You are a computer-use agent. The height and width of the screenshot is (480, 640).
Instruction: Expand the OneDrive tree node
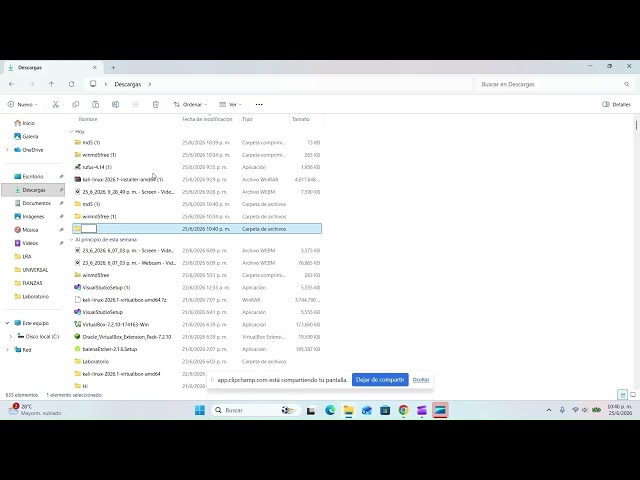pos(7,150)
